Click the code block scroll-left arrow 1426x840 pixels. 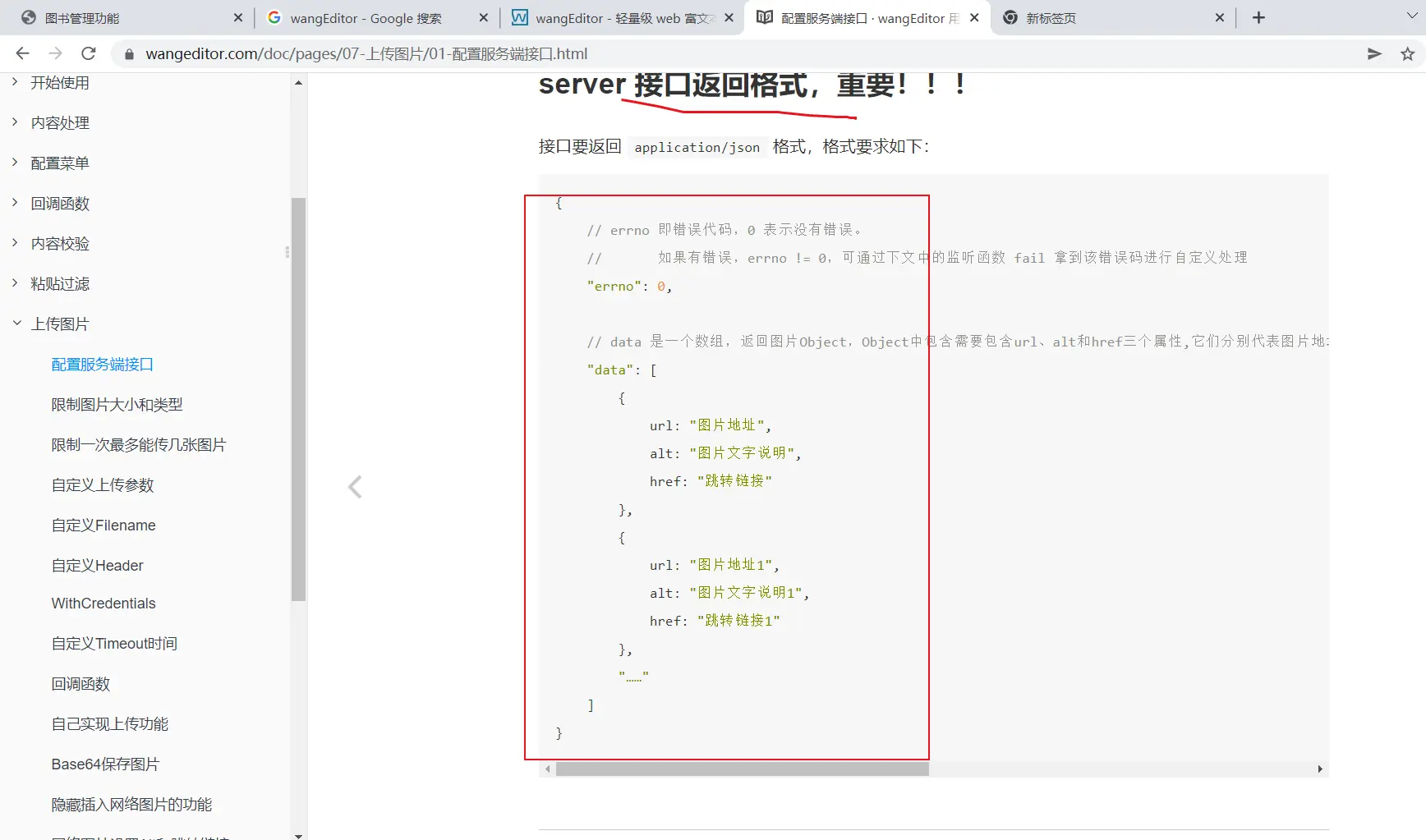(x=548, y=769)
